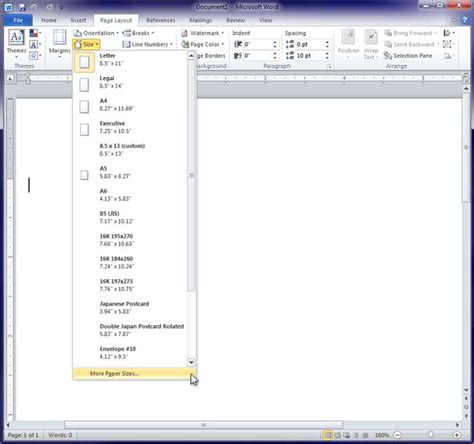Click the size list scroll-down arrow
This screenshot has width=474, height=444.
pos(191,362)
